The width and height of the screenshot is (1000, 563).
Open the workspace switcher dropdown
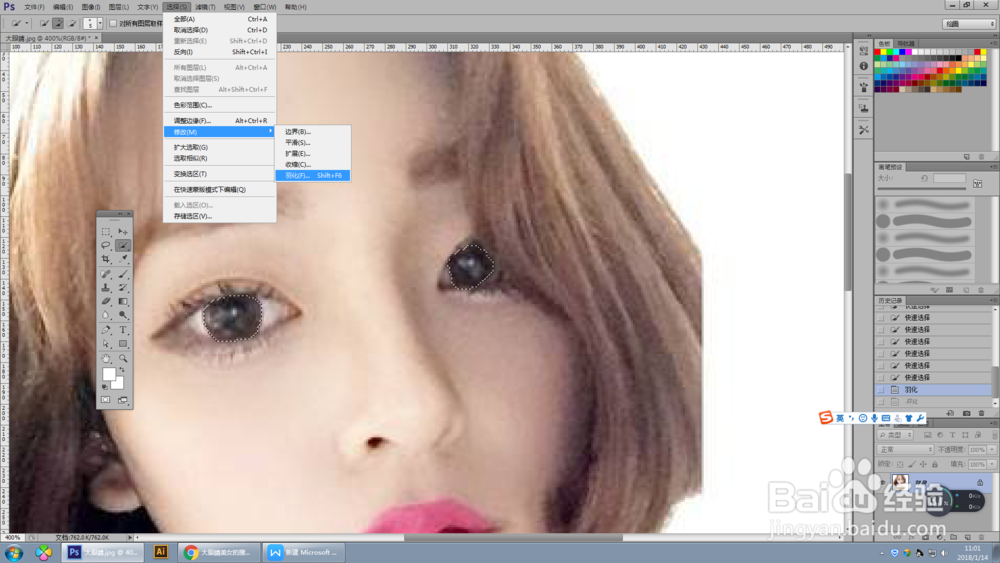[969, 24]
